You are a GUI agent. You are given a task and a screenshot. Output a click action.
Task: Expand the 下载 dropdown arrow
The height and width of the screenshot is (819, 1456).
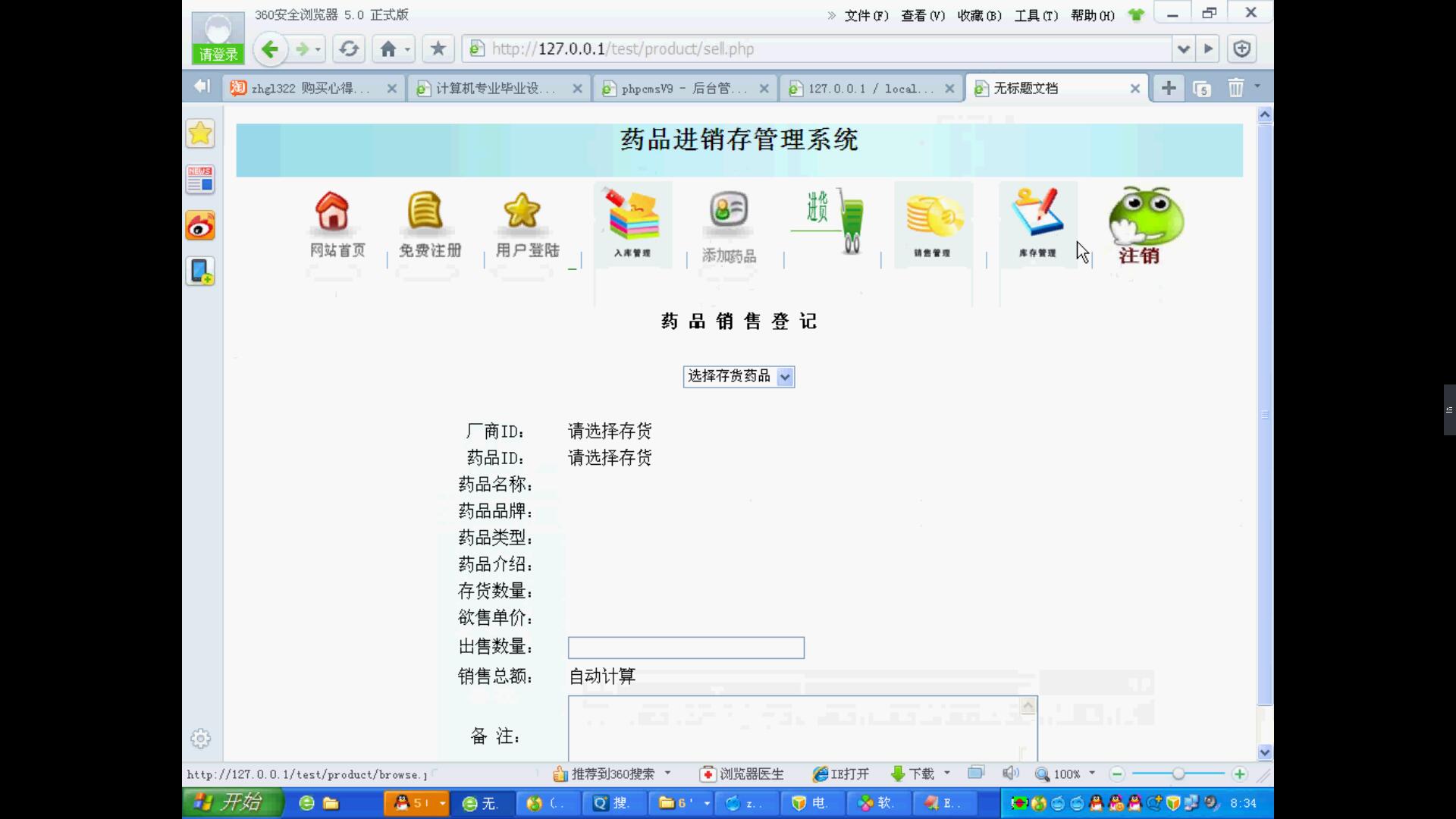coord(947,773)
